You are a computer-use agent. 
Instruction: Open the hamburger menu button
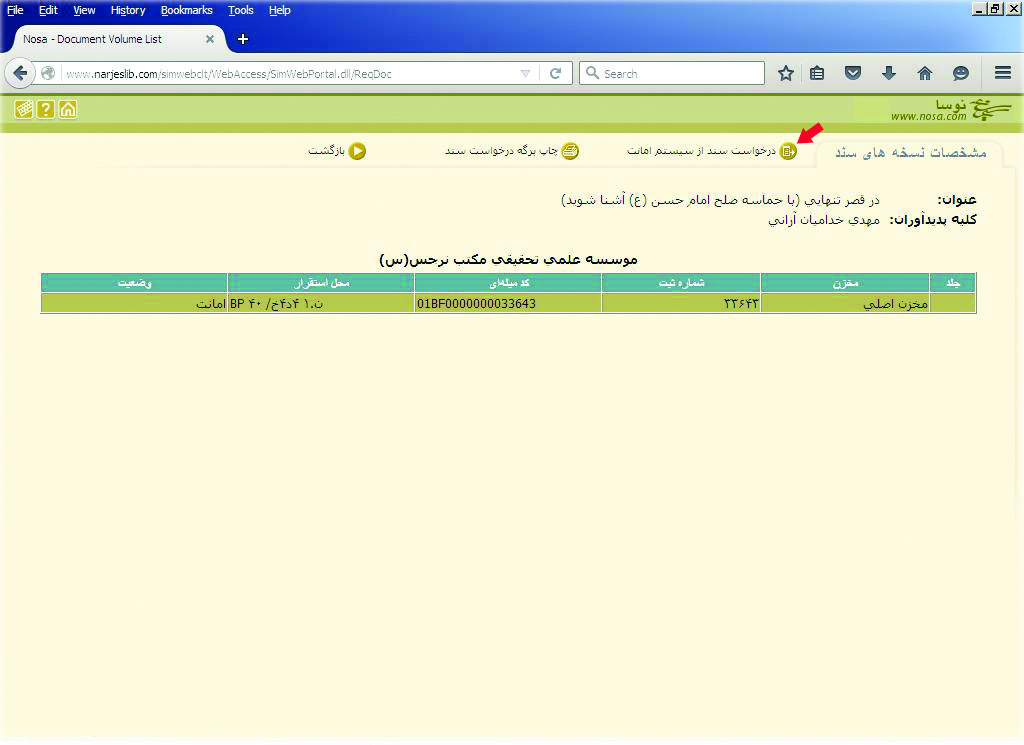(x=1003, y=72)
